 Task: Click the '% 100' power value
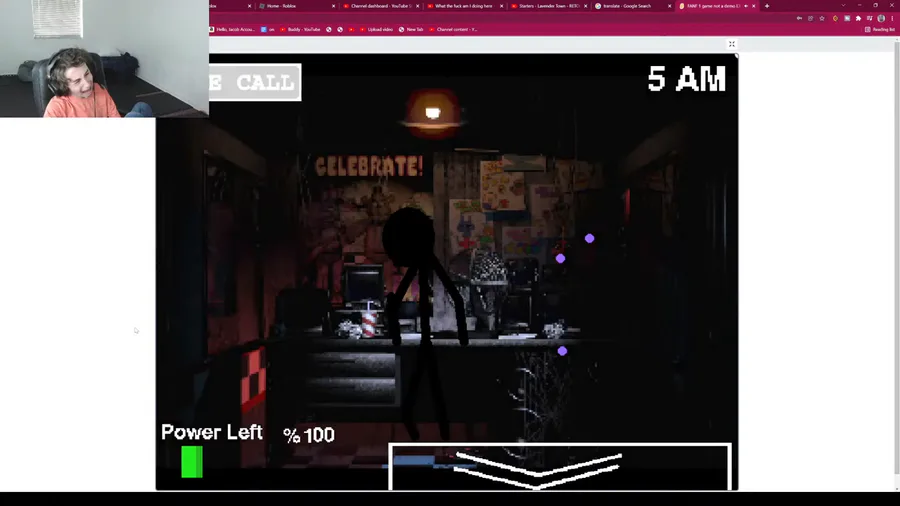click(x=309, y=435)
